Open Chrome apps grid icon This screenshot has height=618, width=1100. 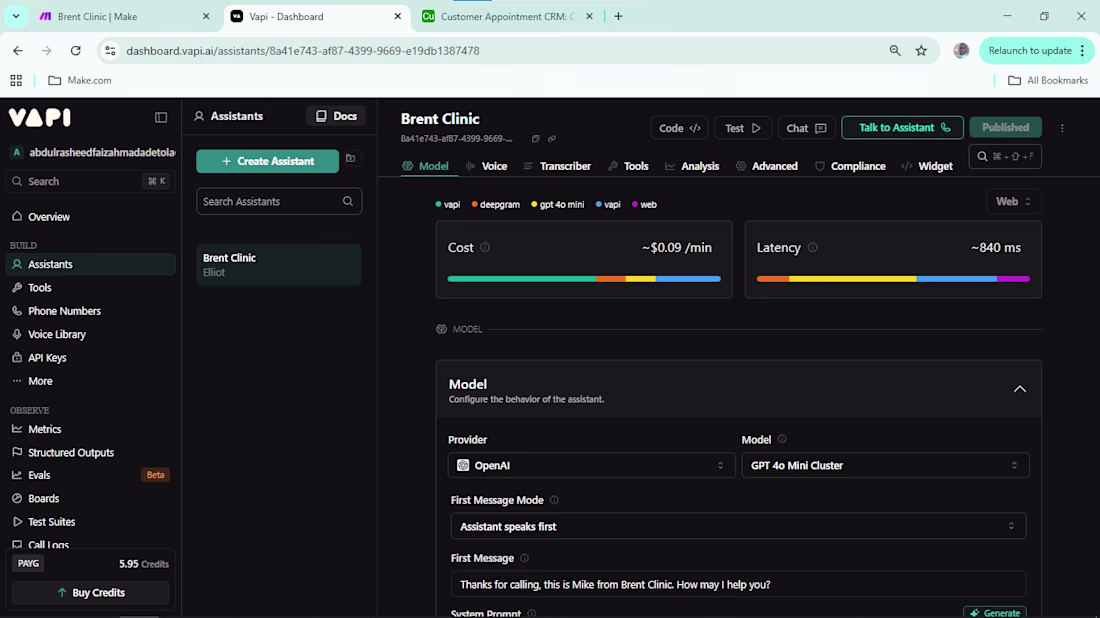pos(16,81)
